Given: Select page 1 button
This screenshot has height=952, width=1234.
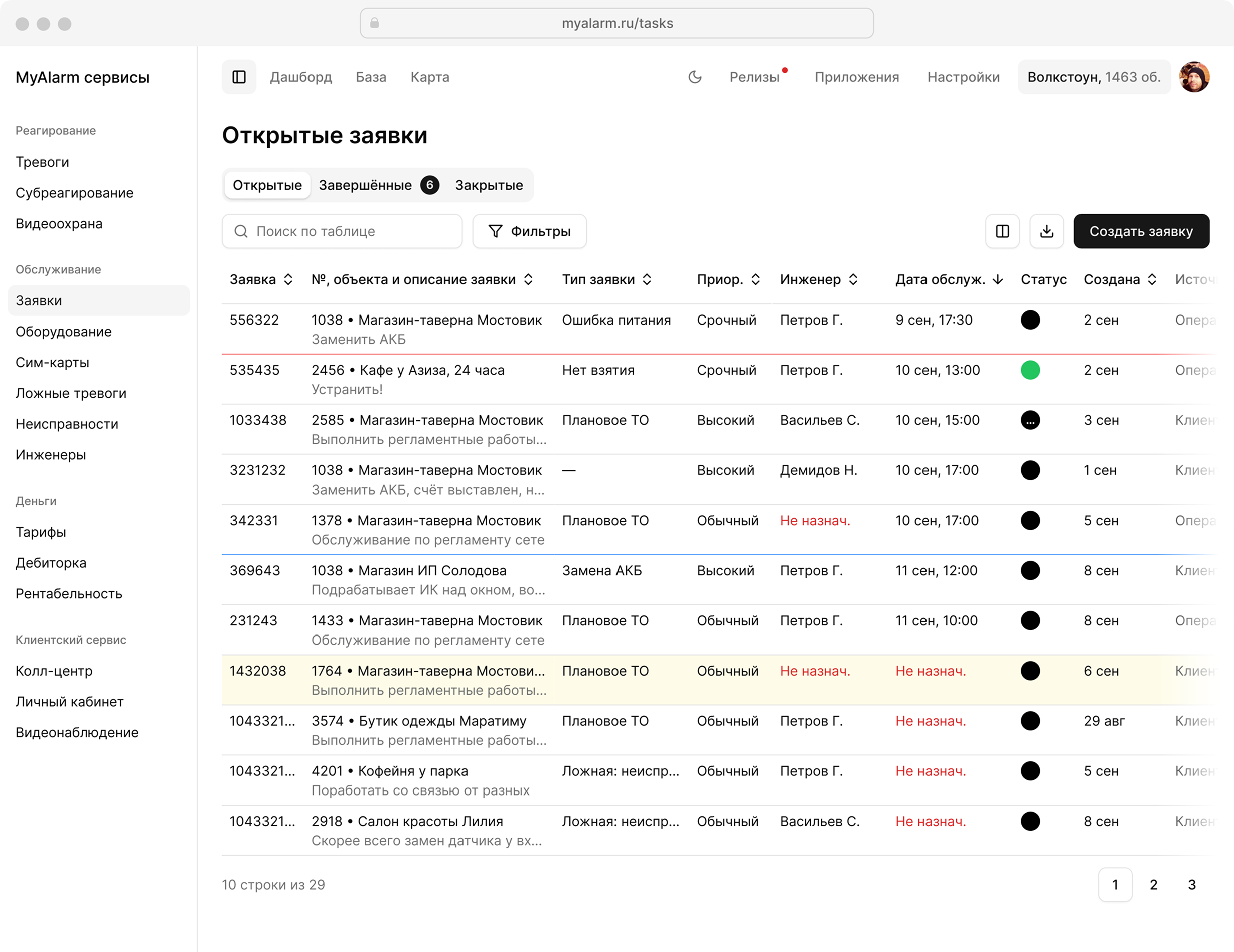Looking at the screenshot, I should pos(1115,885).
